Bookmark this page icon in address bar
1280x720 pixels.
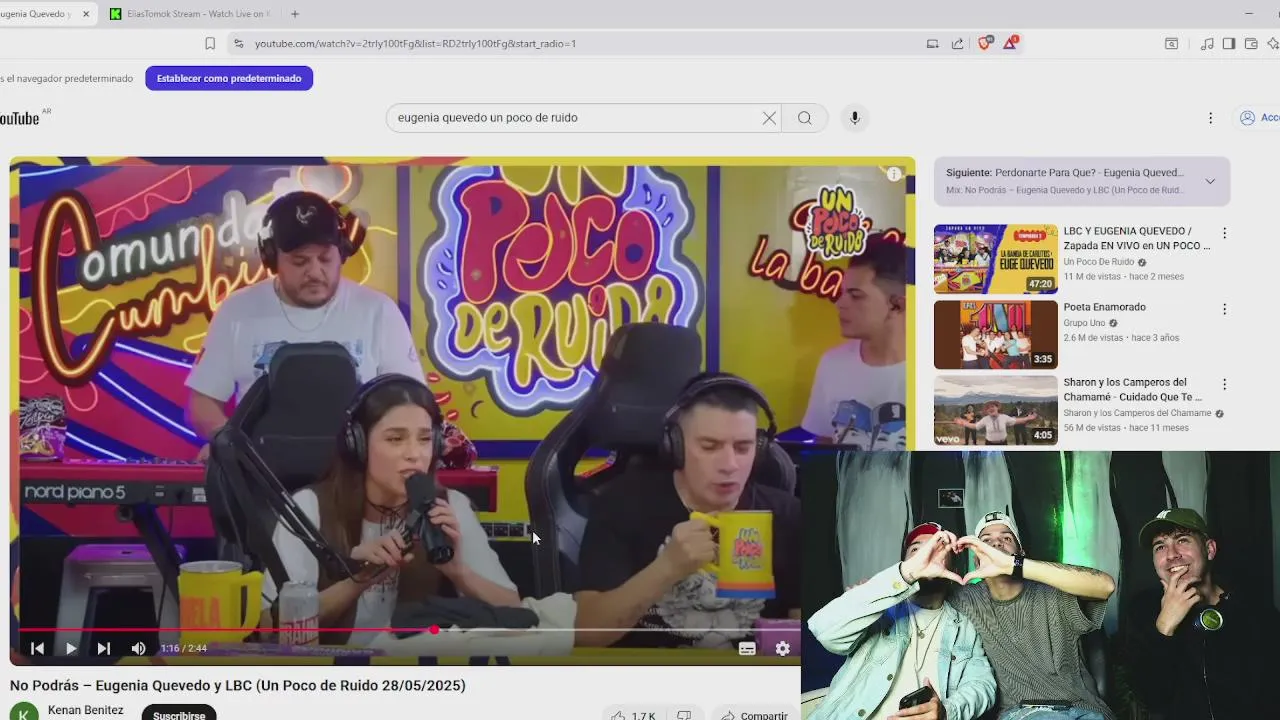210,43
